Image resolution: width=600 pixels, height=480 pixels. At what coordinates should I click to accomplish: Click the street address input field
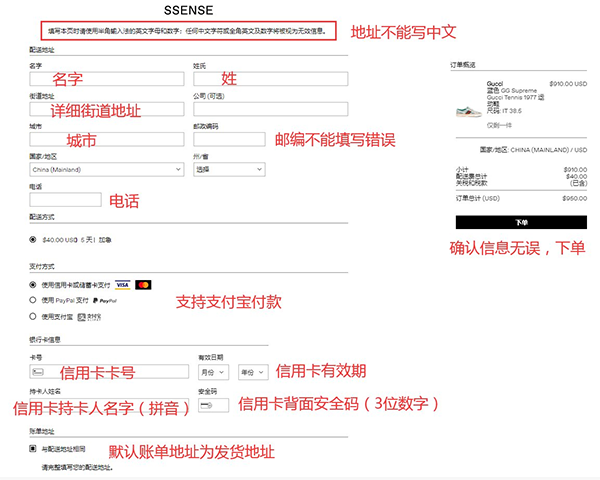(105, 108)
